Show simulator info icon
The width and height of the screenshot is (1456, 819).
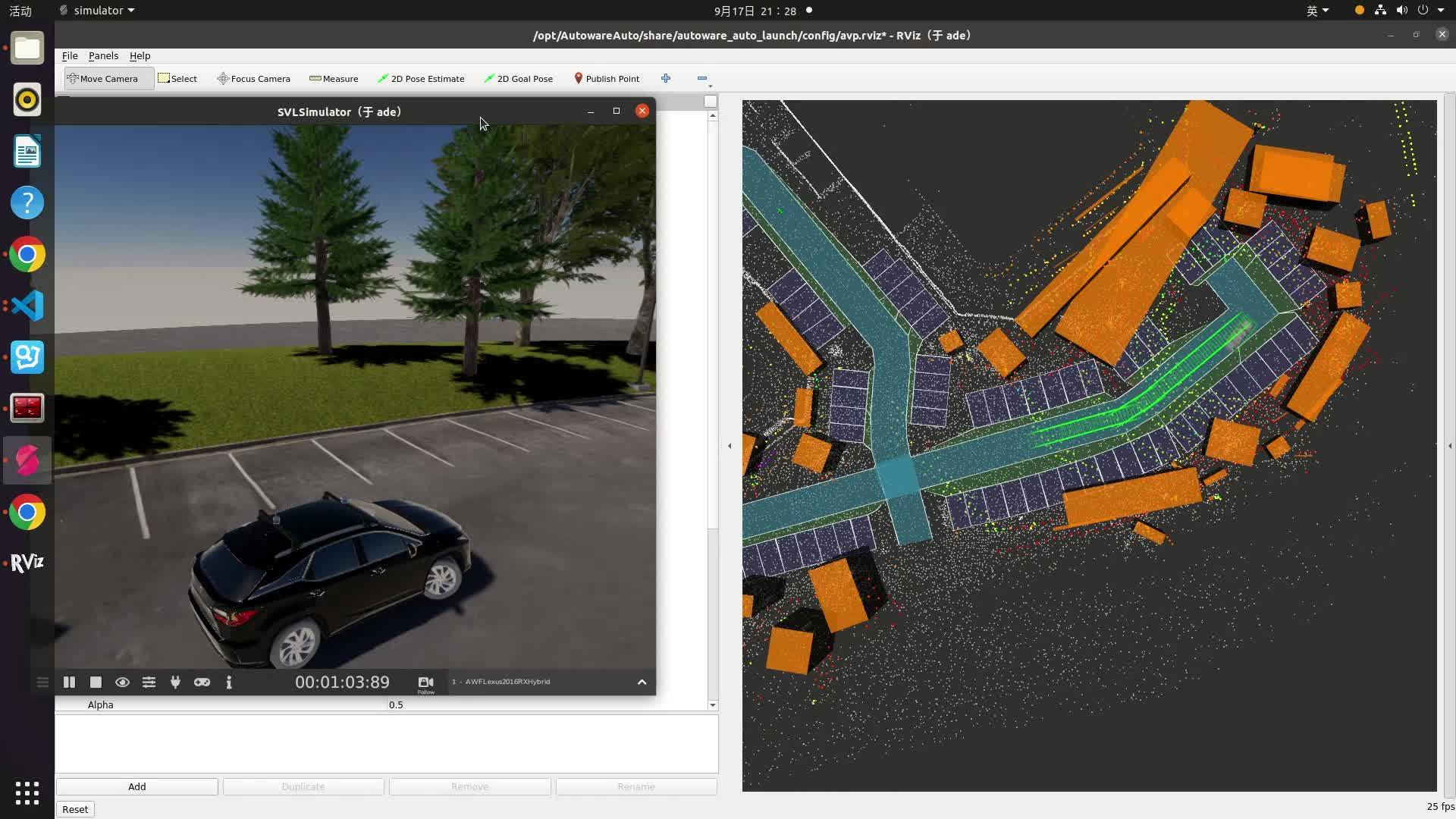pos(228,682)
